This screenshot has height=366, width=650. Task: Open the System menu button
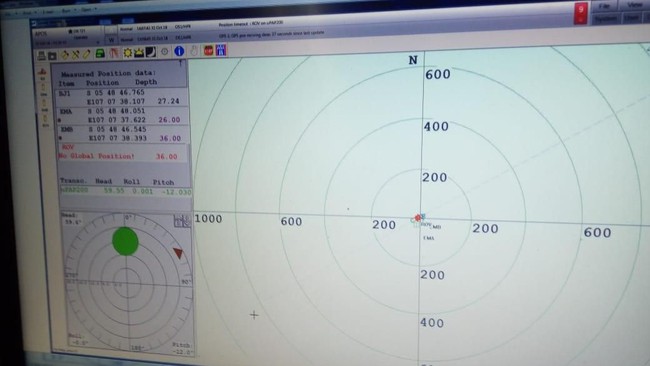coord(606,19)
